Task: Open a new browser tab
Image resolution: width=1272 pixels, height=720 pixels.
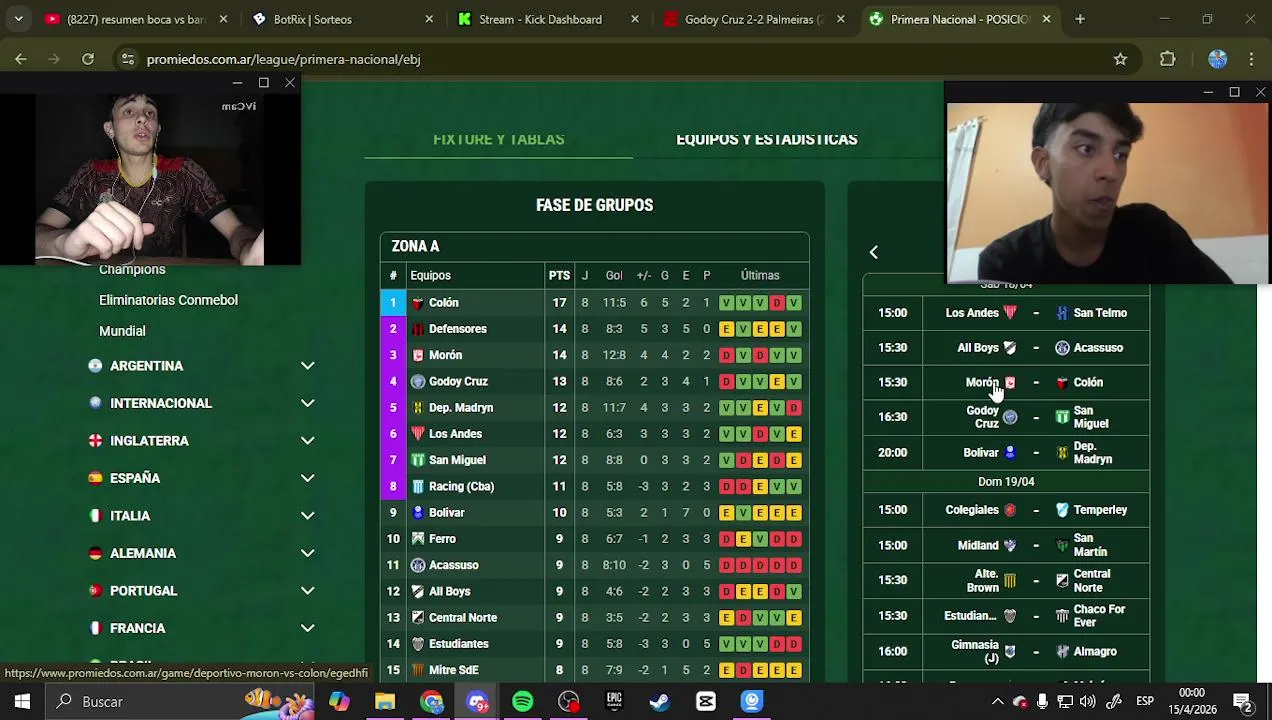Action: (1079, 19)
